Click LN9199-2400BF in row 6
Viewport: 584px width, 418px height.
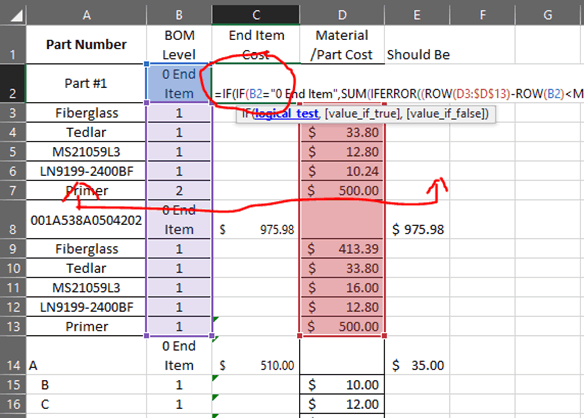[86, 171]
